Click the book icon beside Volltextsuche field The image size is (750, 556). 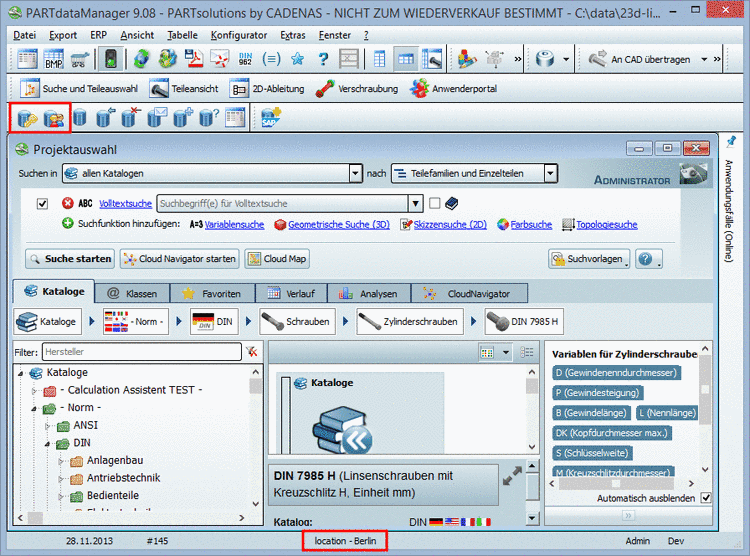click(x=451, y=203)
